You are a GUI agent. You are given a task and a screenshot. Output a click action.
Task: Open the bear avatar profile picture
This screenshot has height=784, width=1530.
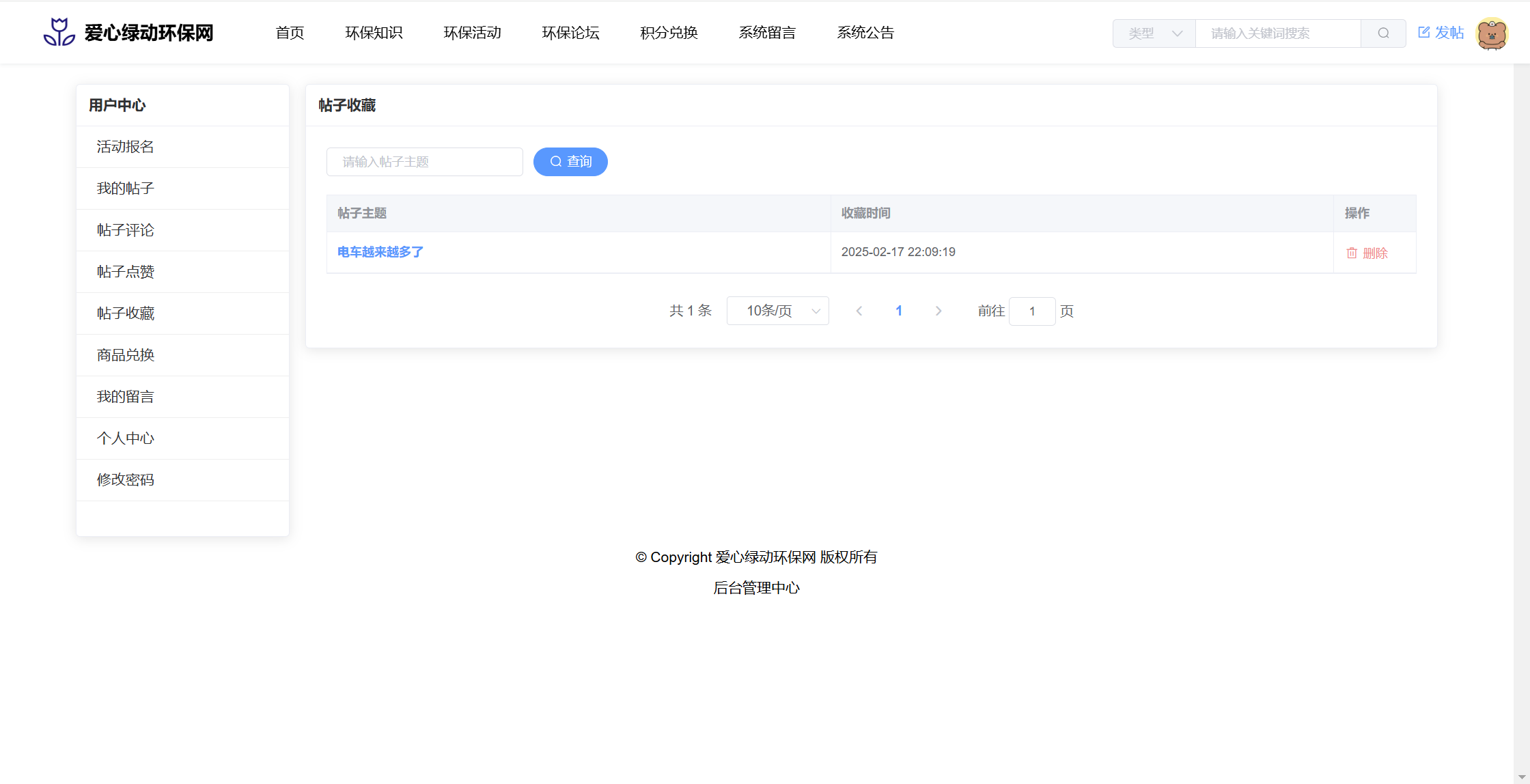pyautogui.click(x=1492, y=33)
